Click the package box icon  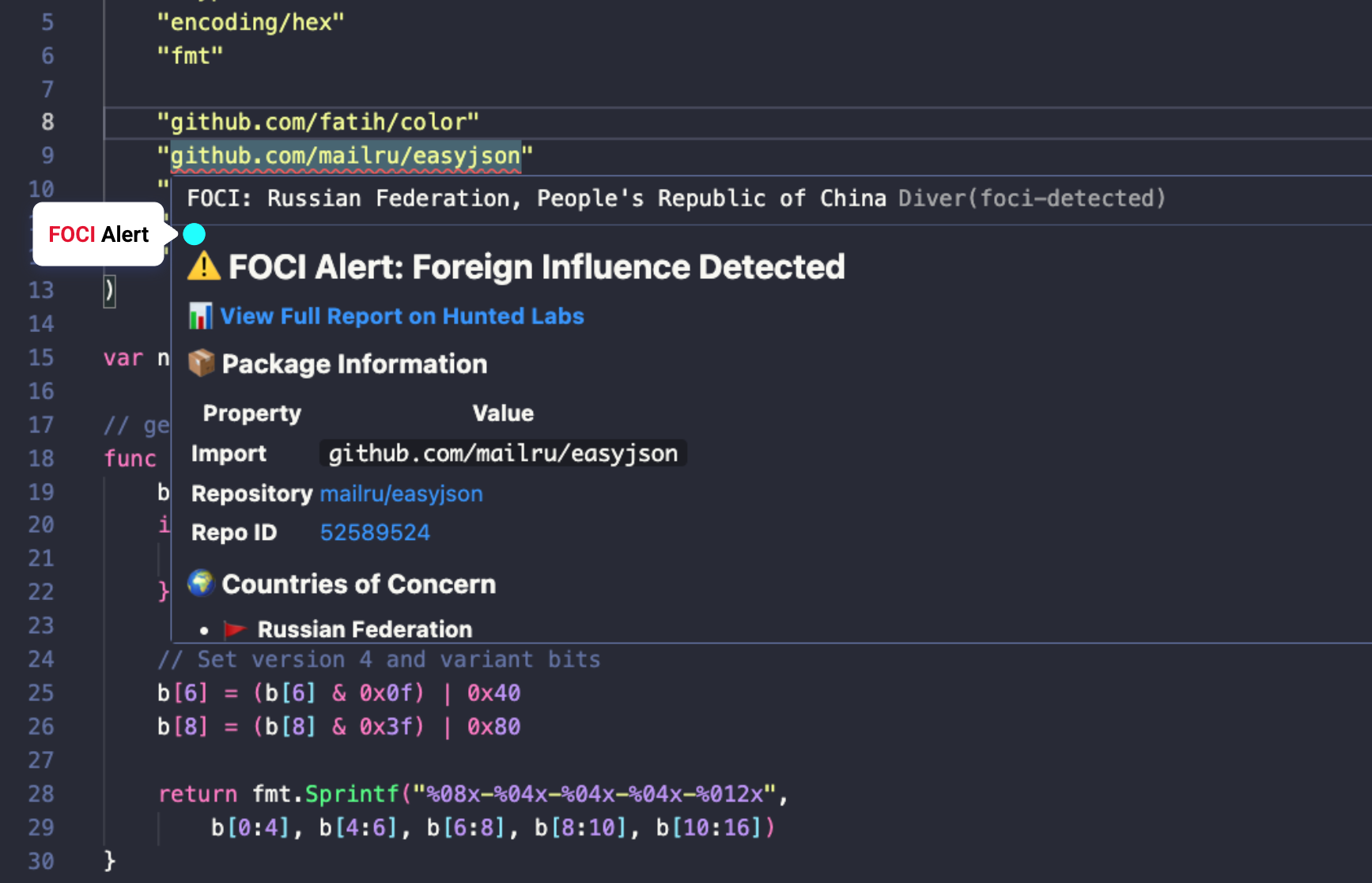click(x=202, y=364)
